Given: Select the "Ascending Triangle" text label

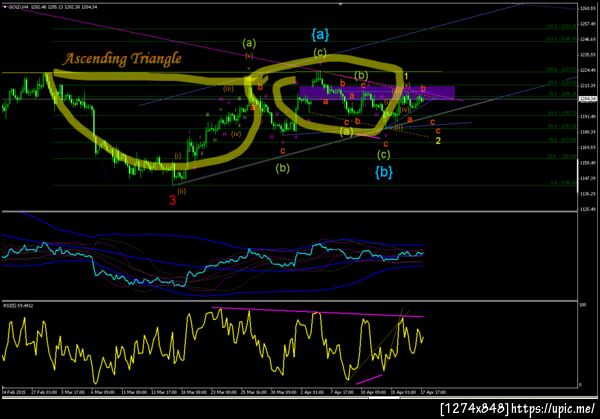Looking at the screenshot, I should pyautogui.click(x=122, y=59).
